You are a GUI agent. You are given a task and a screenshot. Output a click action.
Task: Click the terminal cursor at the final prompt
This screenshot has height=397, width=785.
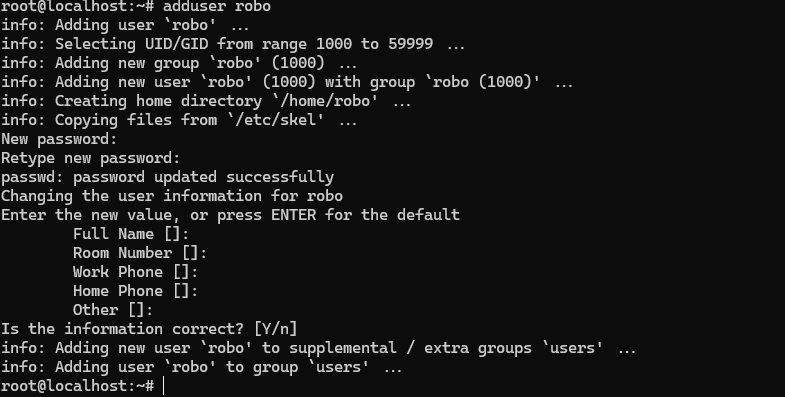point(163,386)
